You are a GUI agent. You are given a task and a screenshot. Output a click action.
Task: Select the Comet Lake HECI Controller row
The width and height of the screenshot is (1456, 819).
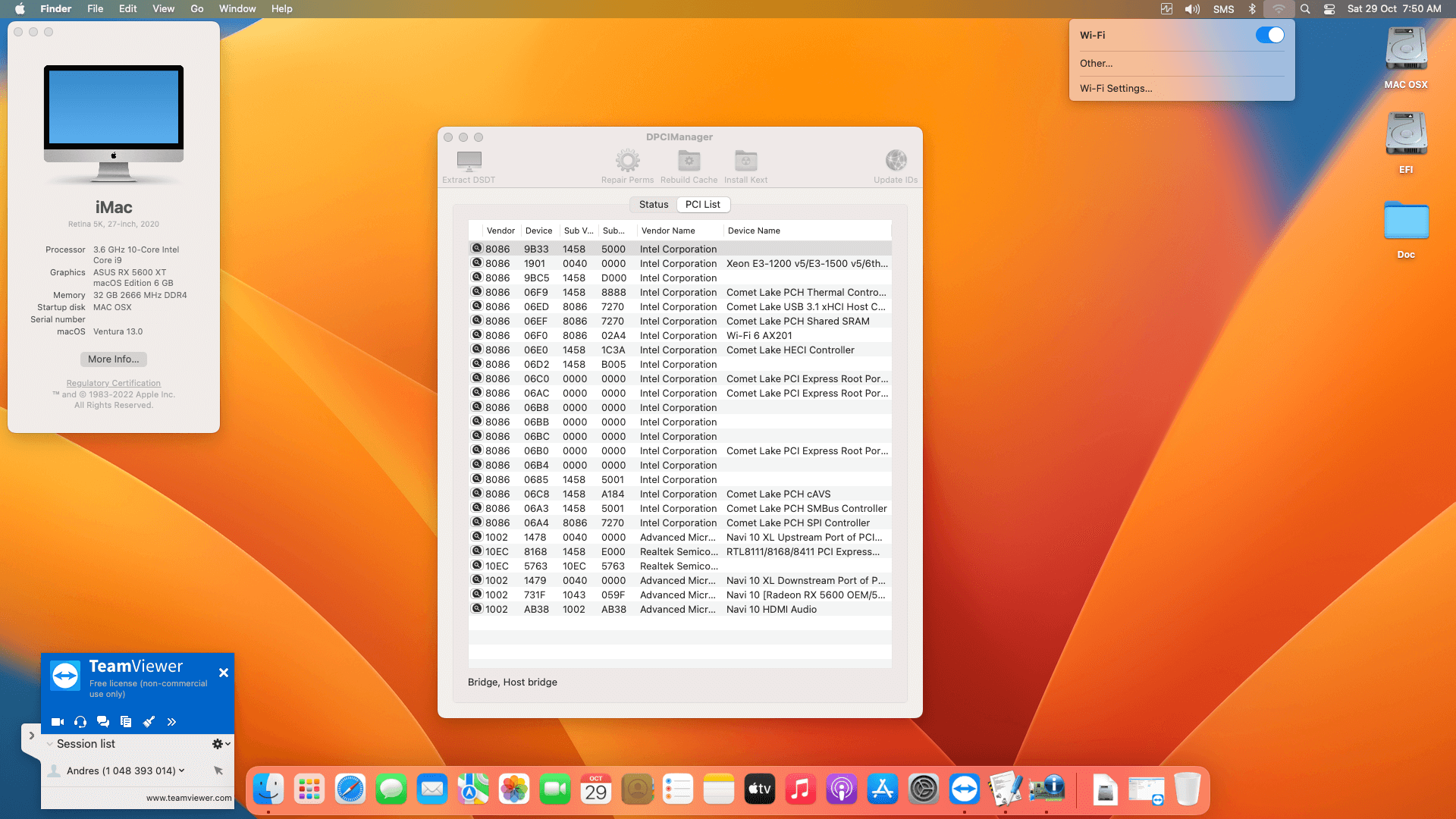(x=679, y=350)
